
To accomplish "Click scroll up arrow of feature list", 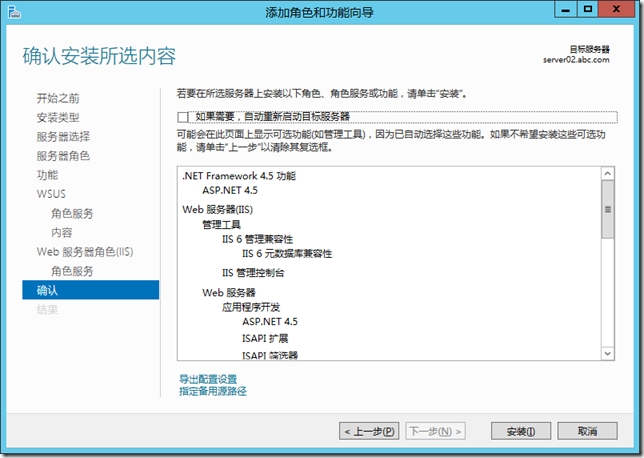I will (608, 174).
